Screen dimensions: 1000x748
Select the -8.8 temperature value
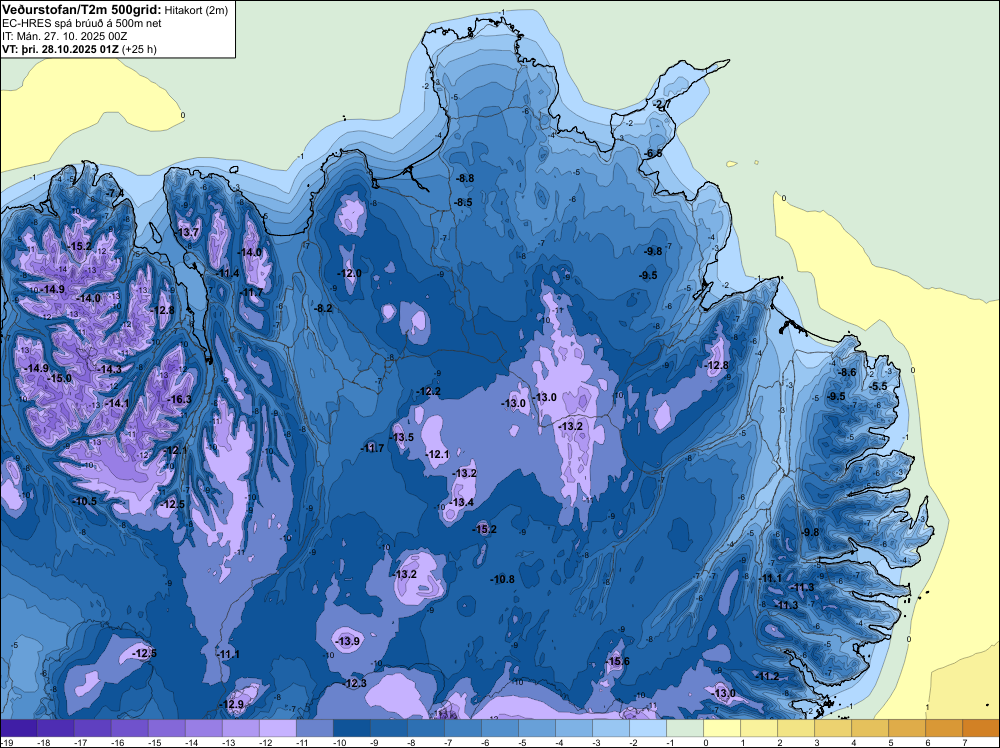tap(465, 179)
